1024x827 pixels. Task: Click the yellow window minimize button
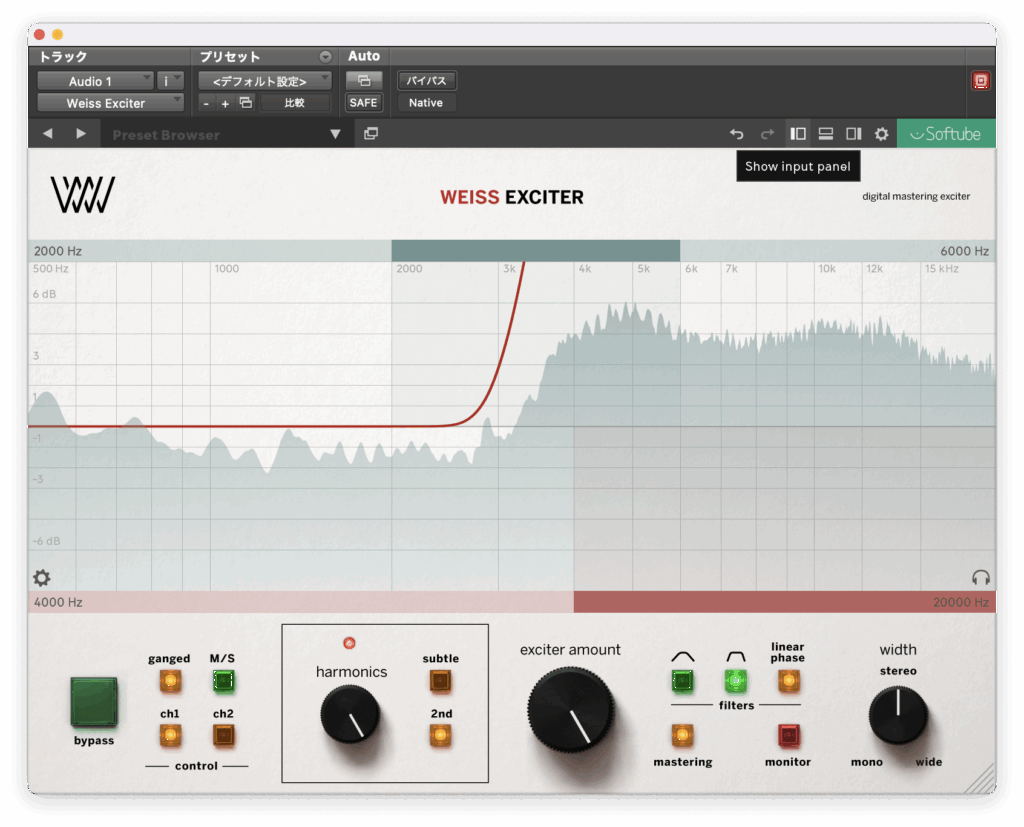57,35
